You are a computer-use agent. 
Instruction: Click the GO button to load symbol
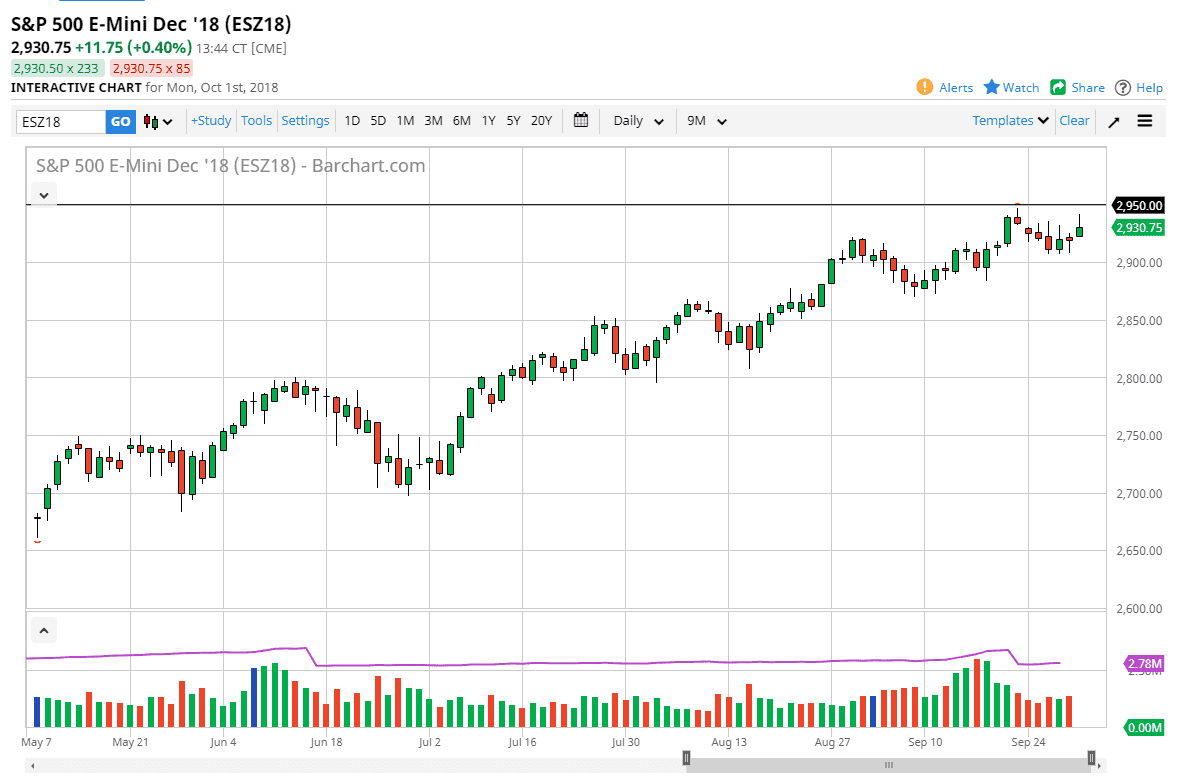point(119,120)
